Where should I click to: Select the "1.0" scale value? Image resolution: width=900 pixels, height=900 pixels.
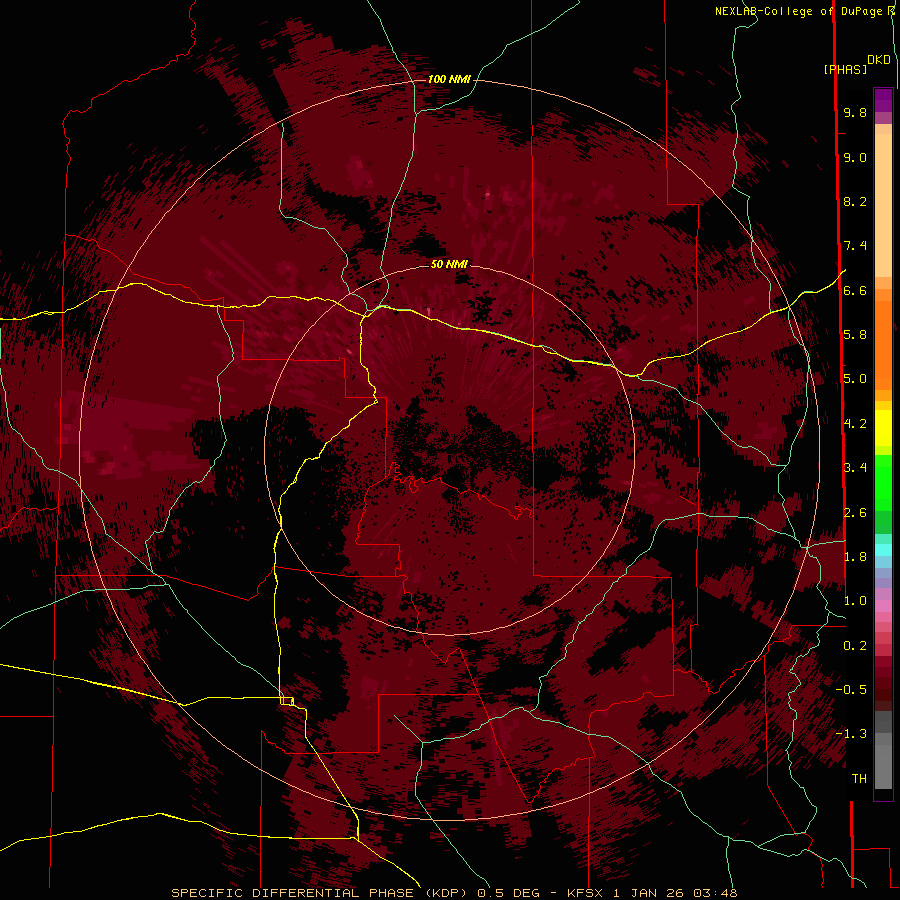pyautogui.click(x=855, y=602)
